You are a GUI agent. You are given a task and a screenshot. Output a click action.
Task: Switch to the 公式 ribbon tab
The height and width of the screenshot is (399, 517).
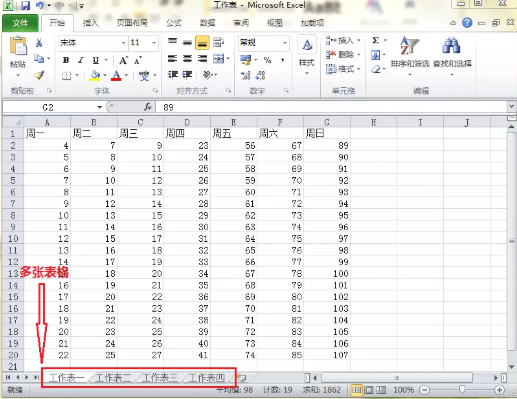click(x=174, y=23)
